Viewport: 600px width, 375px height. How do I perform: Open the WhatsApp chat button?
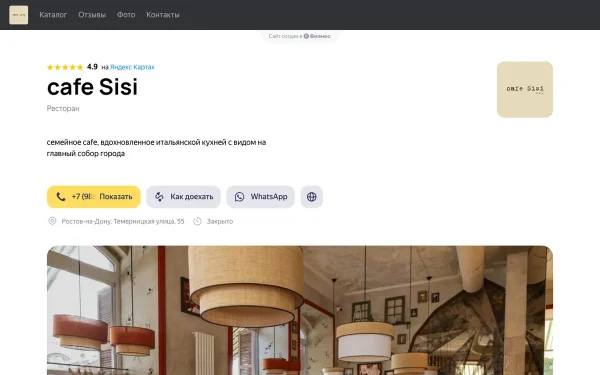click(x=261, y=197)
